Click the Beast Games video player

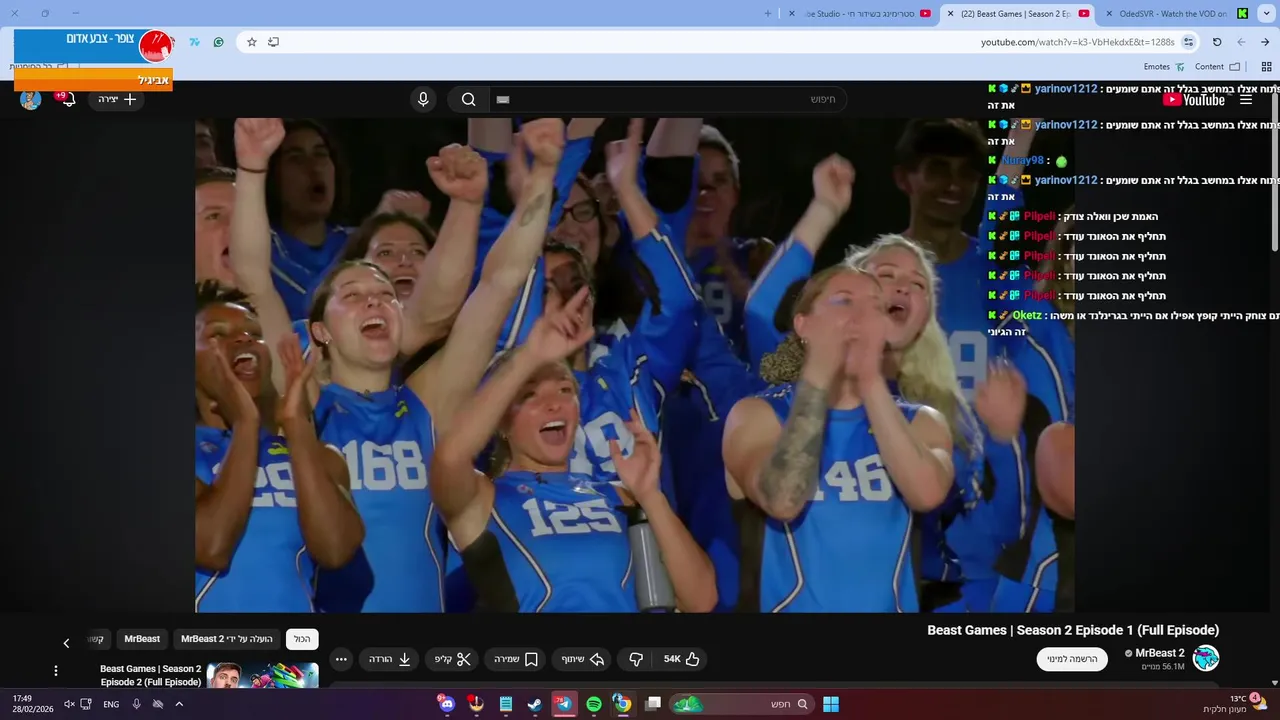click(x=635, y=365)
